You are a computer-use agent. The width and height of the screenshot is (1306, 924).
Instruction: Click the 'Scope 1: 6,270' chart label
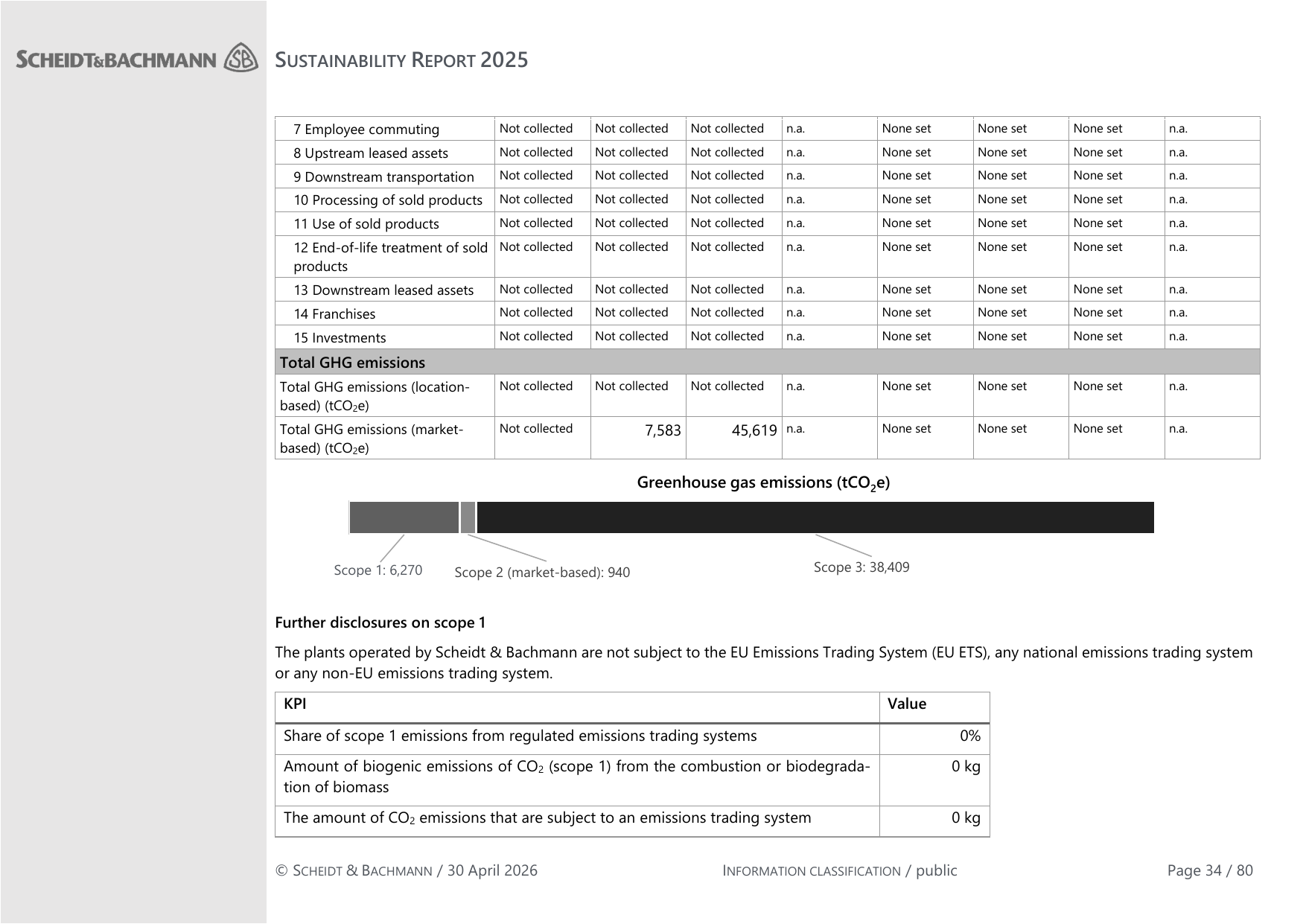pyautogui.click(x=378, y=570)
